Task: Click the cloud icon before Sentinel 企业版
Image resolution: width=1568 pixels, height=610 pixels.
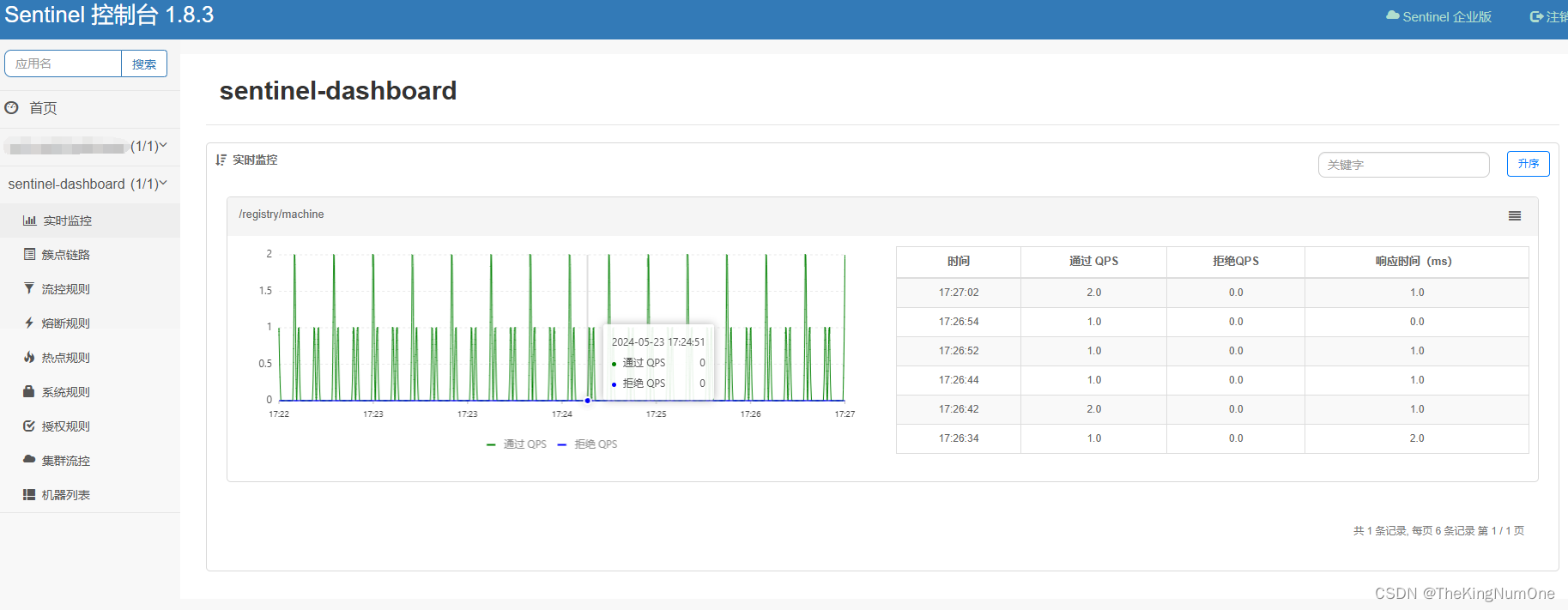Action: click(x=1393, y=15)
